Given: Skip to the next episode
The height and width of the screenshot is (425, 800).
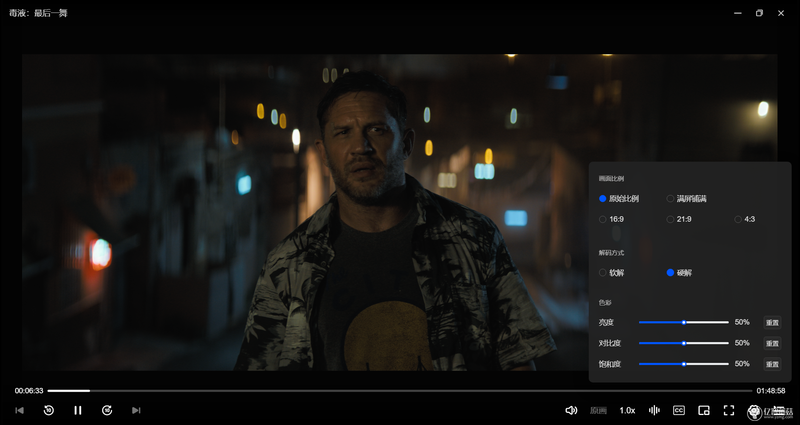Looking at the screenshot, I should 136,410.
